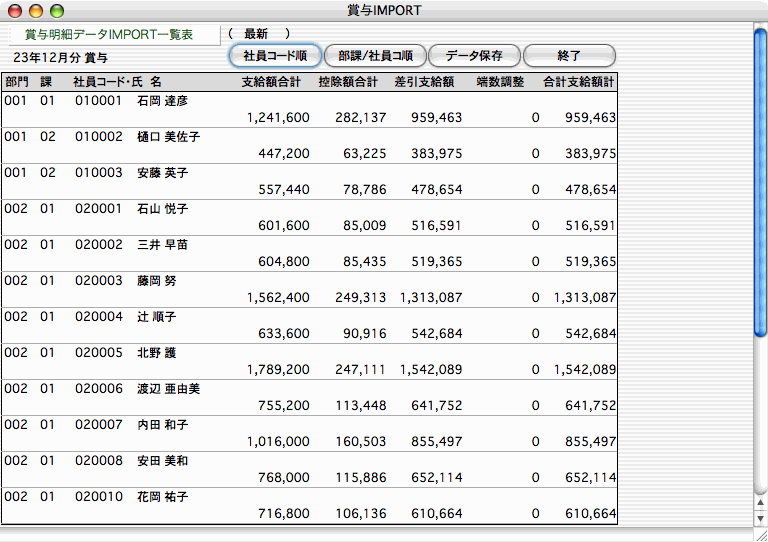Click the red close window button
Screen dimensions: 768x542
[14, 10]
